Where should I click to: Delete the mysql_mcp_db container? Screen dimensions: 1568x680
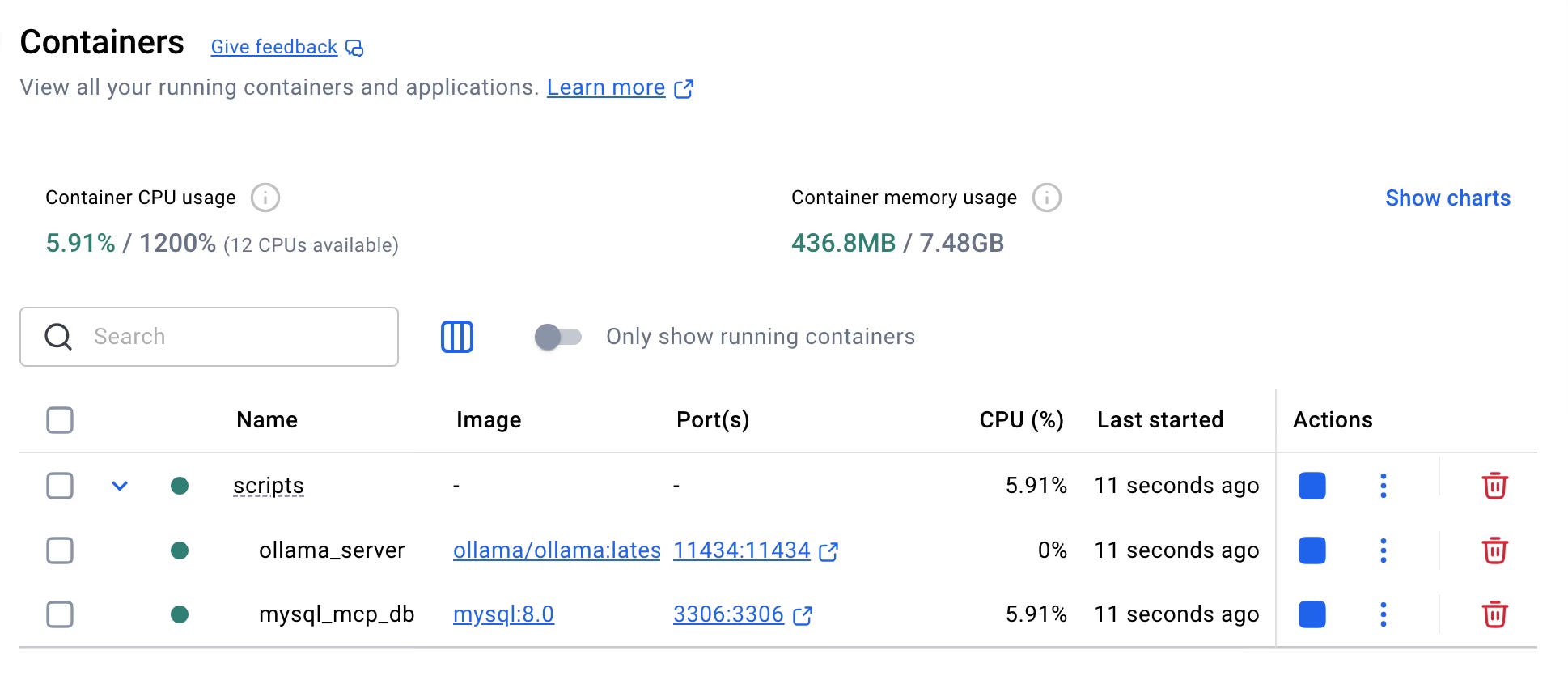(1494, 614)
